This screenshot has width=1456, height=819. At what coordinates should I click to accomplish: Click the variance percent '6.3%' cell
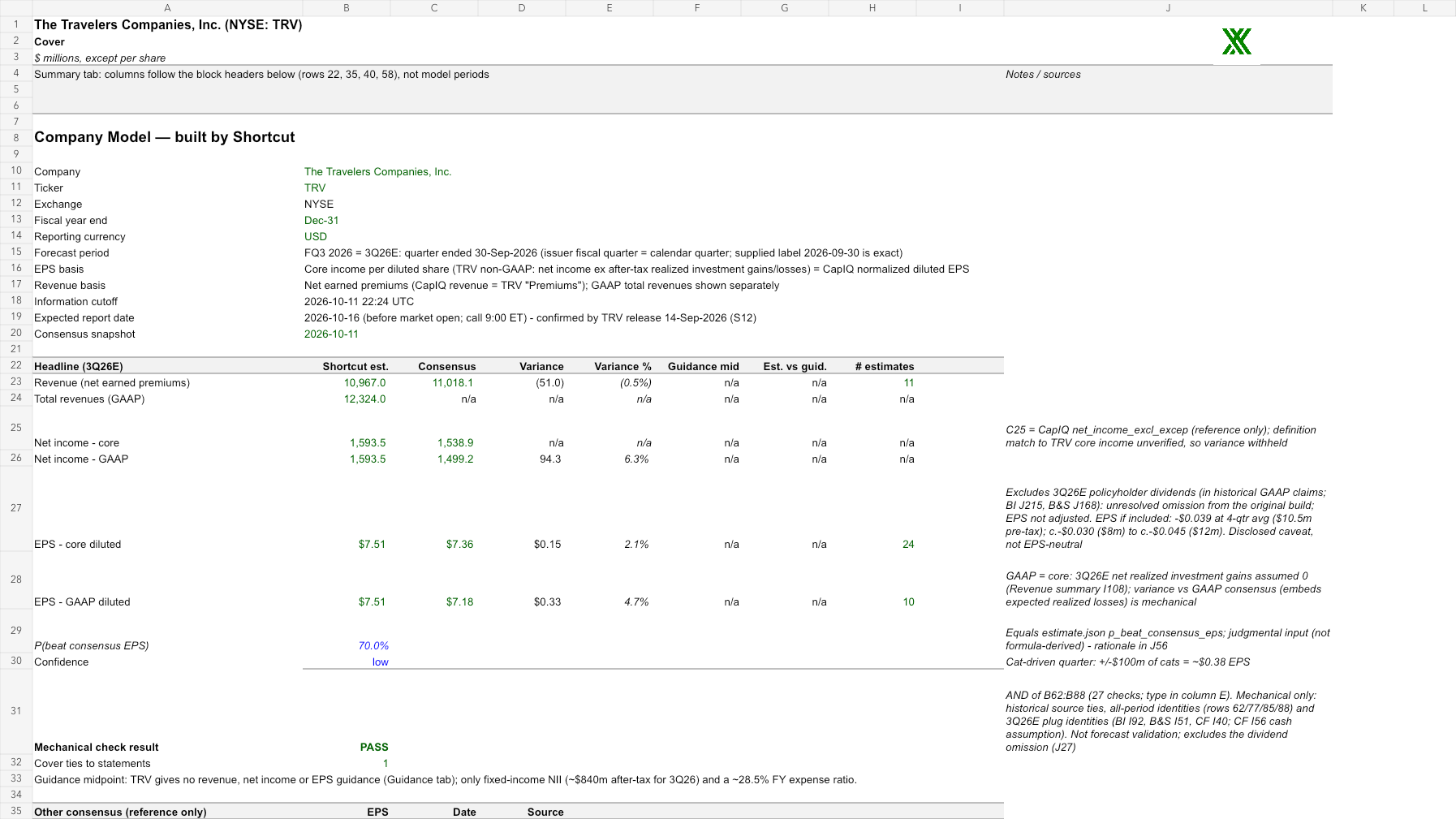[636, 459]
